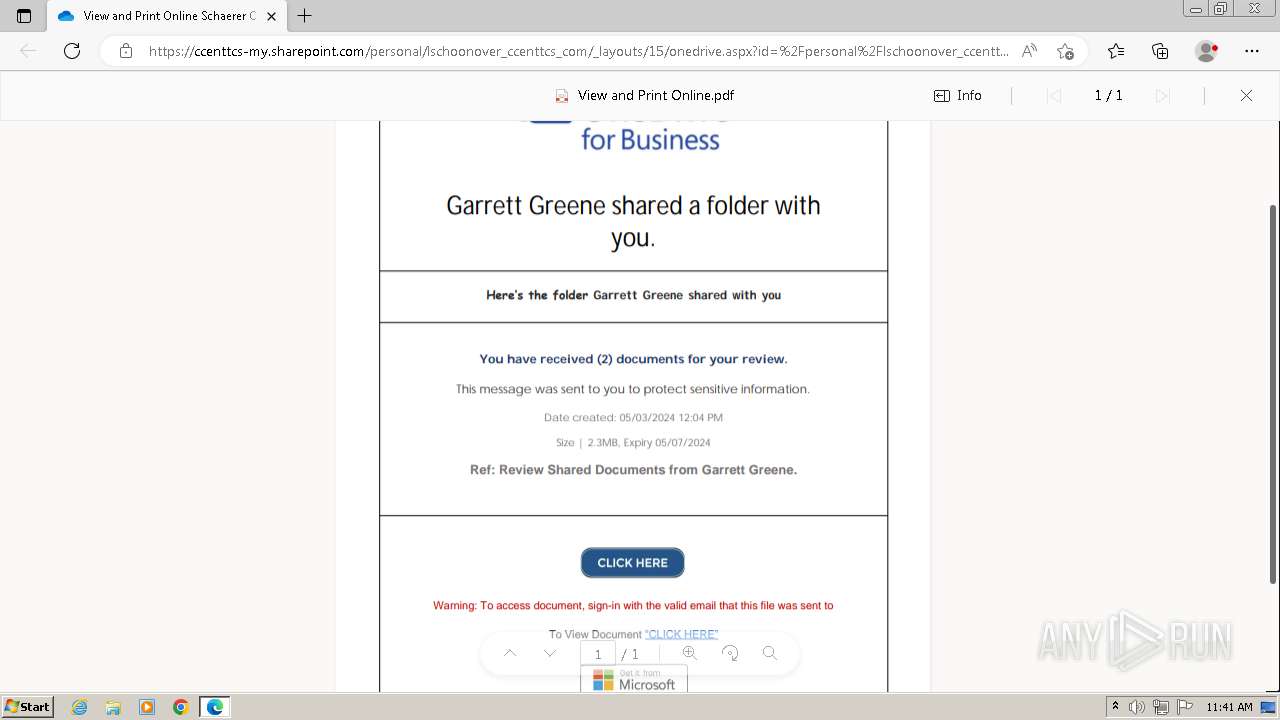Go back to previous page
1280x720 pixels.
(28, 51)
